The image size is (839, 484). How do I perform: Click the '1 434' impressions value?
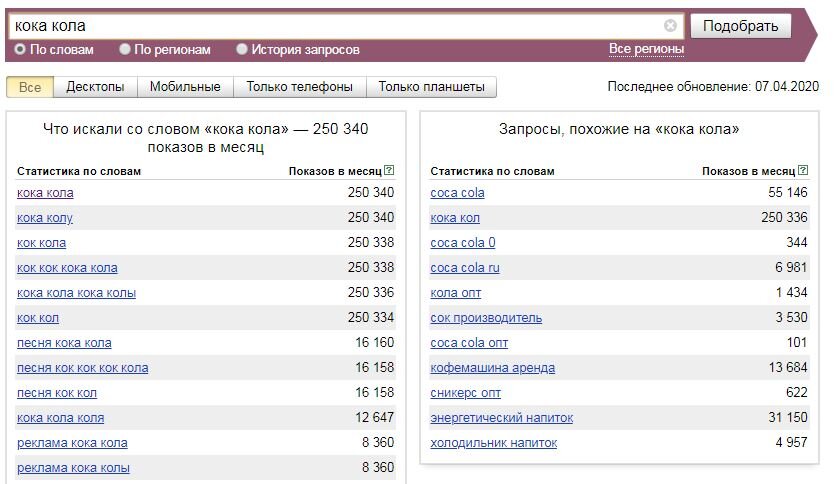point(791,293)
